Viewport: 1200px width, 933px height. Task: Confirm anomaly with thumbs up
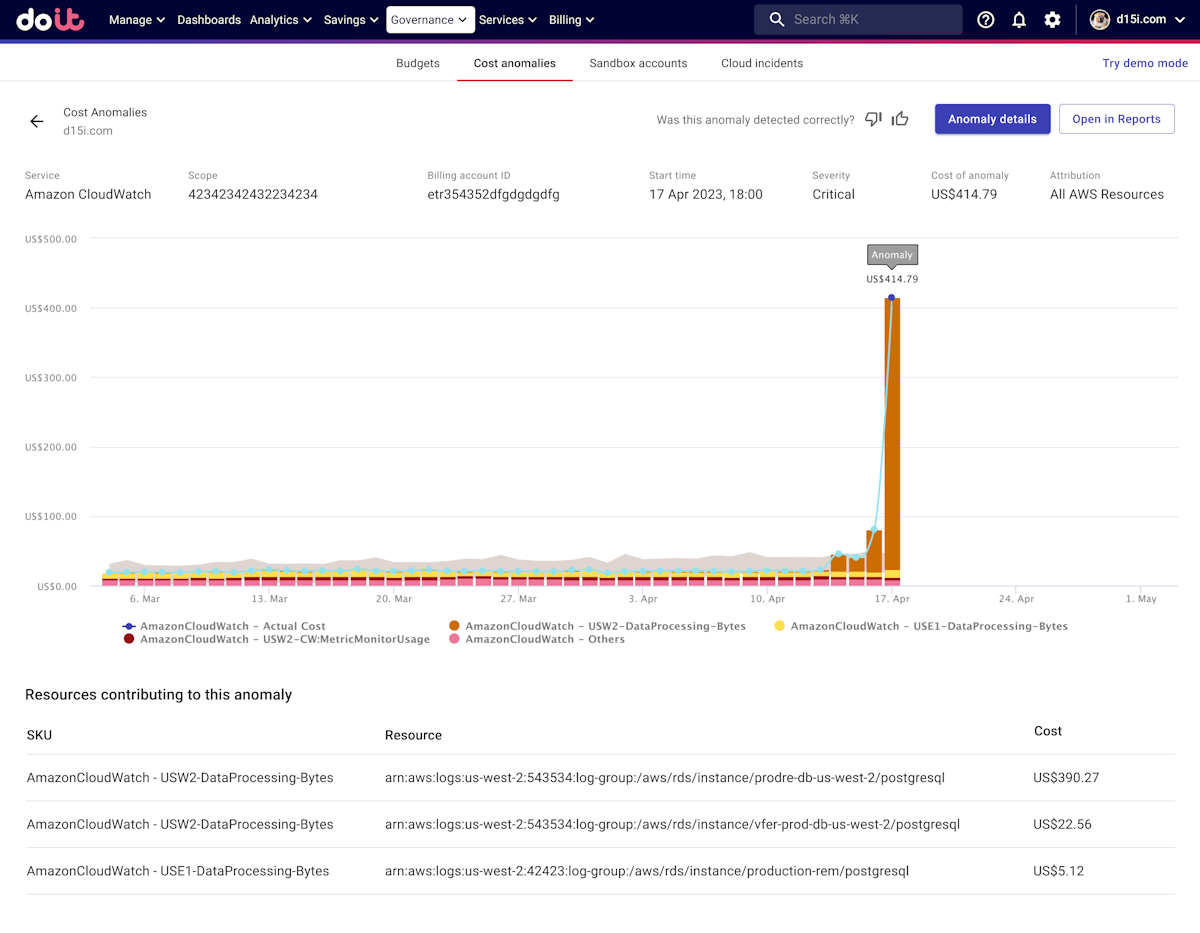900,119
